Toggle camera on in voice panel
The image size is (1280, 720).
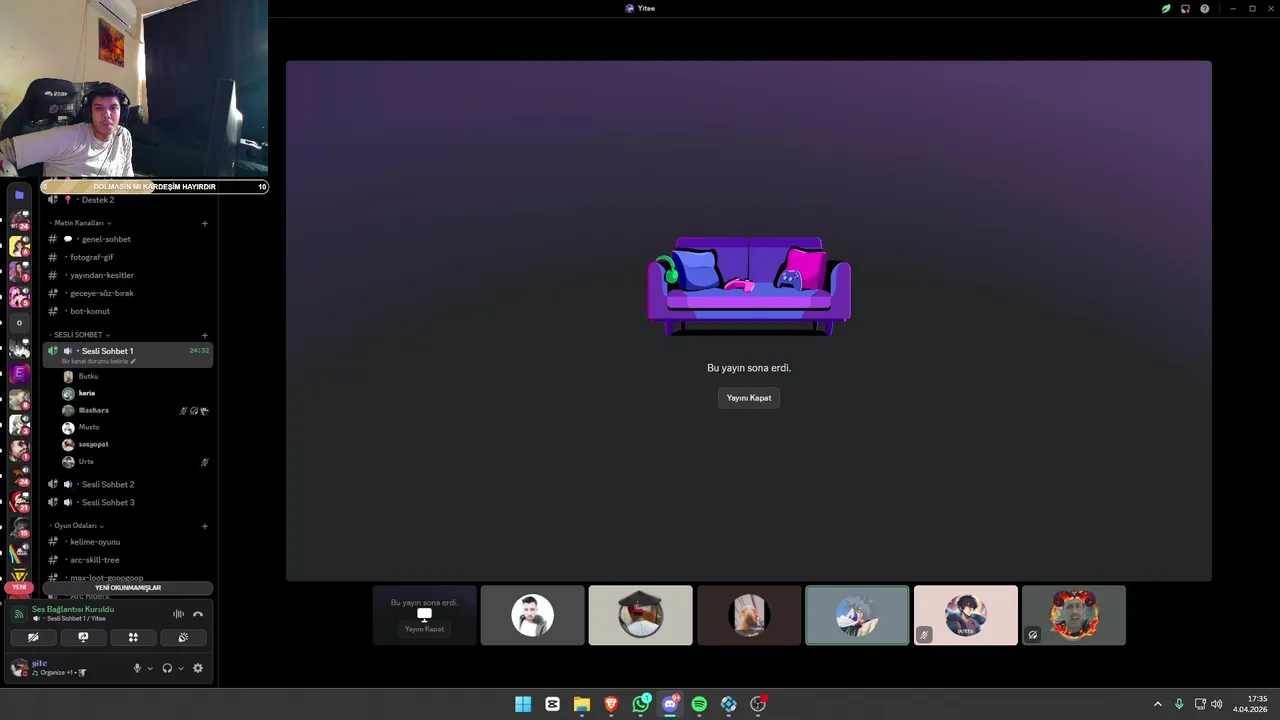[x=33, y=637]
